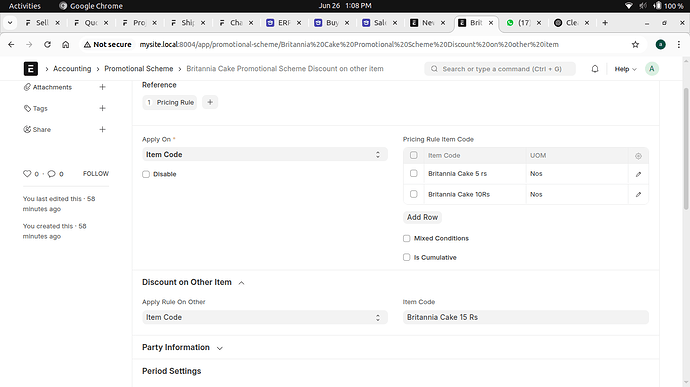Click the ERPNext home logo icon
The width and height of the screenshot is (690, 387).
(x=30, y=69)
